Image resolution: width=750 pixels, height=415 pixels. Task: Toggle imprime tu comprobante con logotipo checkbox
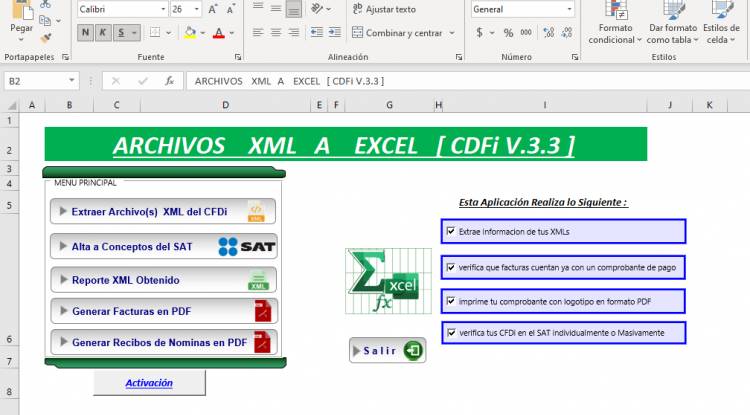451,301
